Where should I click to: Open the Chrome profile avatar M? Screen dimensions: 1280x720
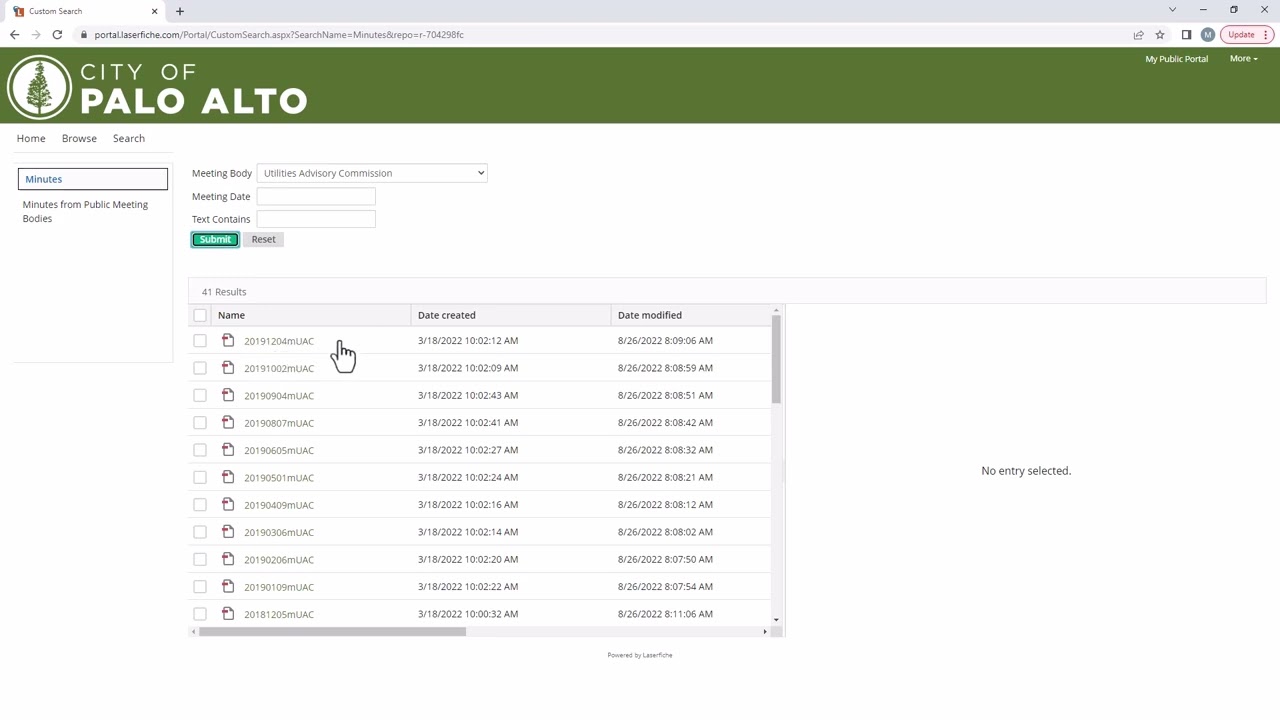pos(1208,34)
